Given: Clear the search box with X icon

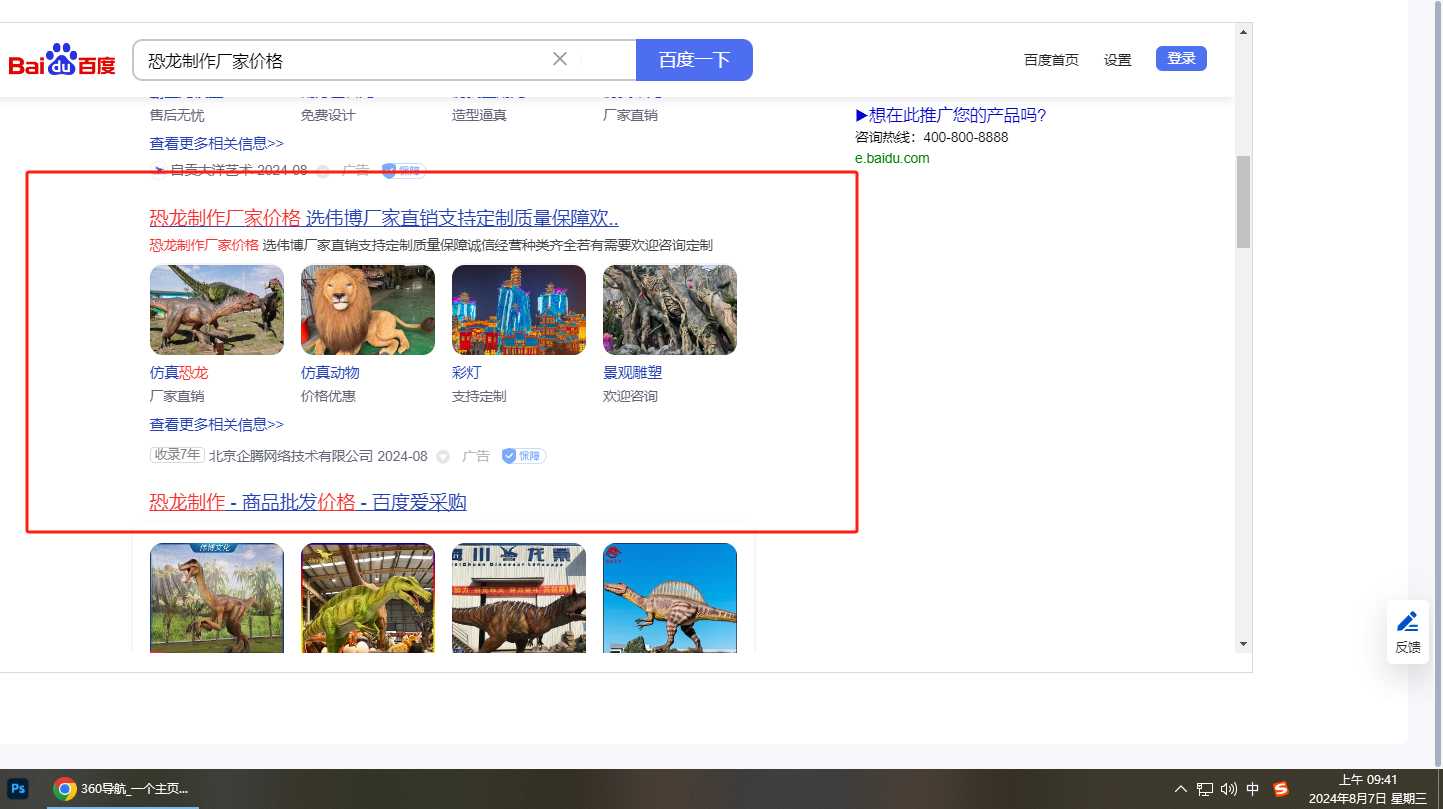Looking at the screenshot, I should pos(560,59).
